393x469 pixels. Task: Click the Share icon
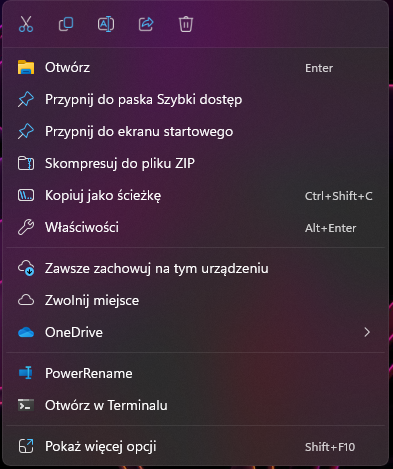(x=146, y=24)
